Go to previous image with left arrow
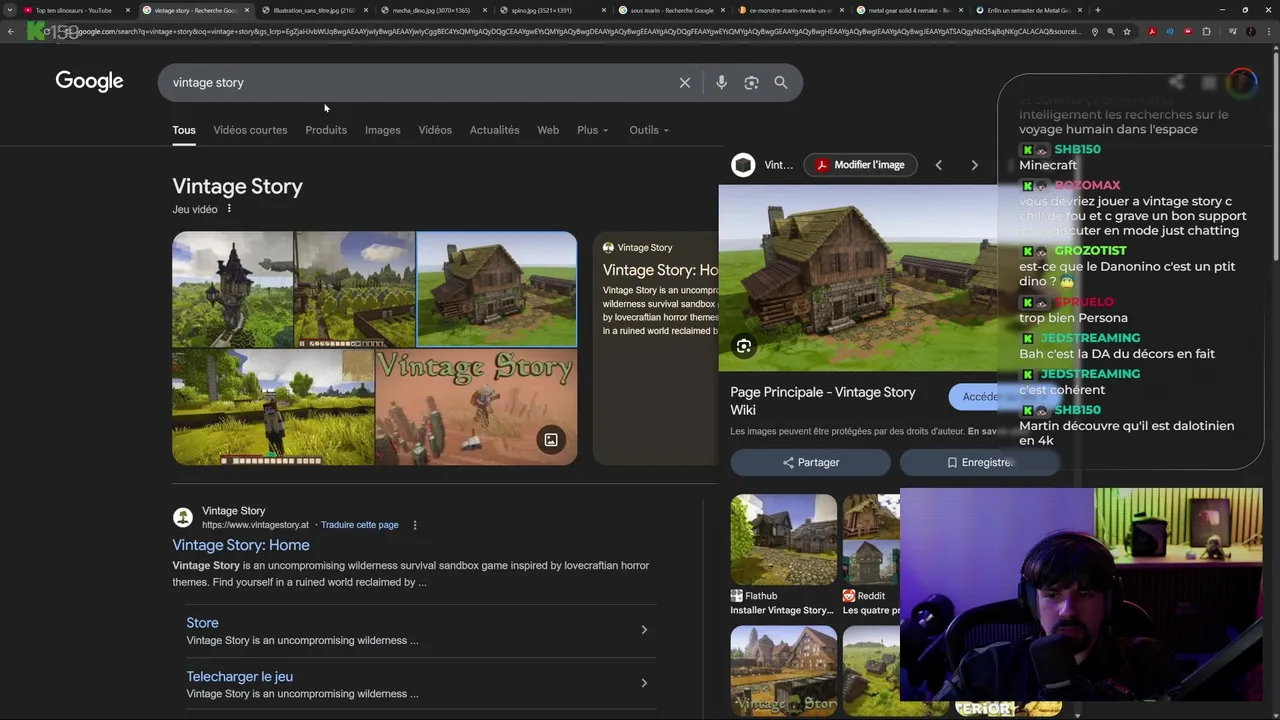This screenshot has height=720, width=1280. (938, 165)
